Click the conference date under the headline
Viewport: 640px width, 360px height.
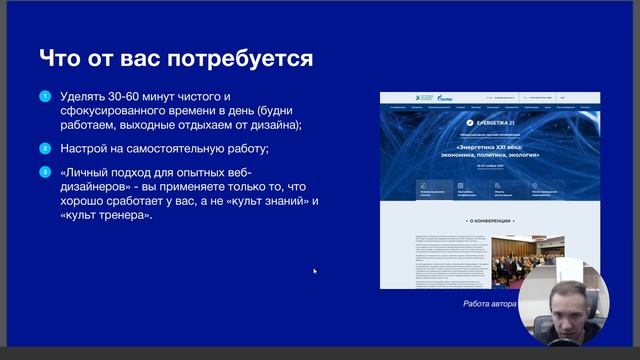(490, 166)
